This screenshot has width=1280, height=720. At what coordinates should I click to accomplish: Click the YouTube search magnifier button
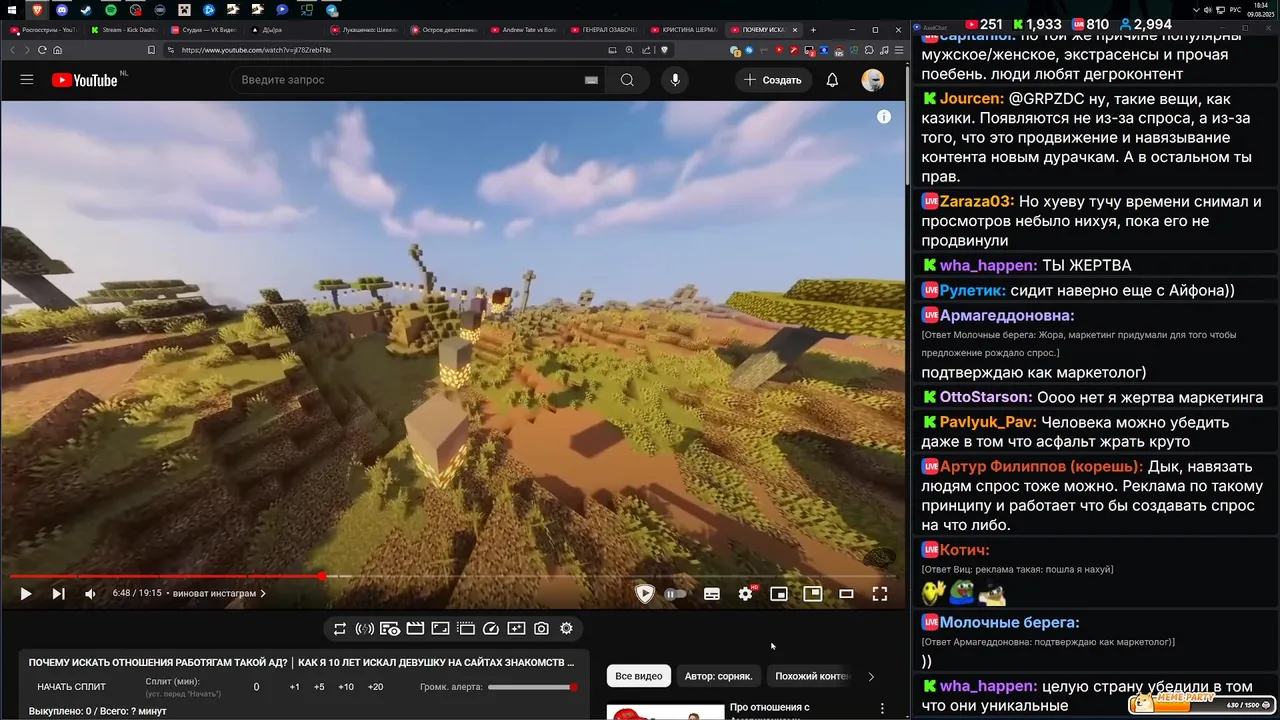point(627,80)
